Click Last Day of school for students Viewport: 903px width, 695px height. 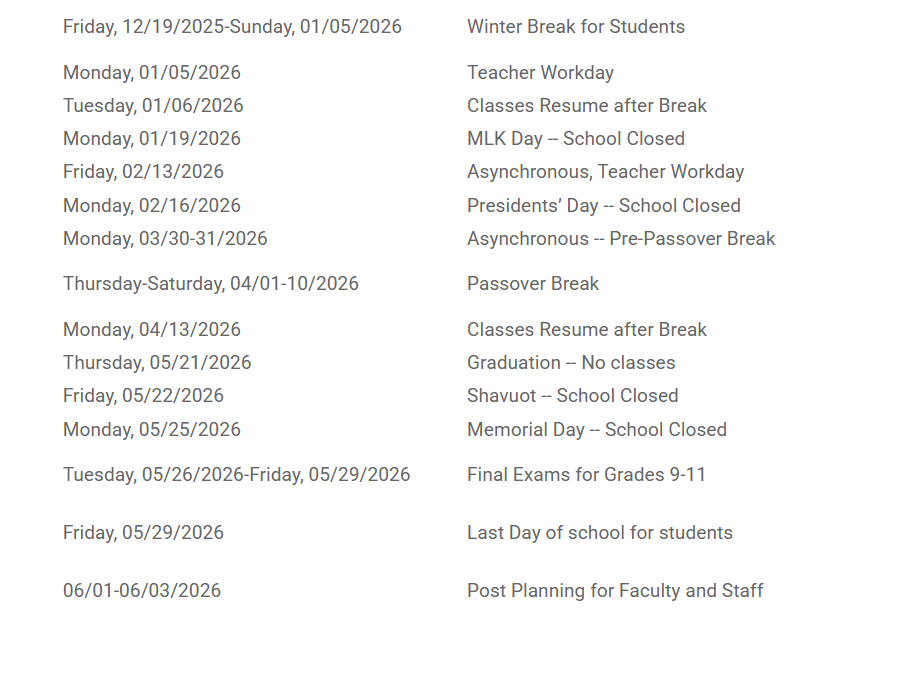[599, 533]
